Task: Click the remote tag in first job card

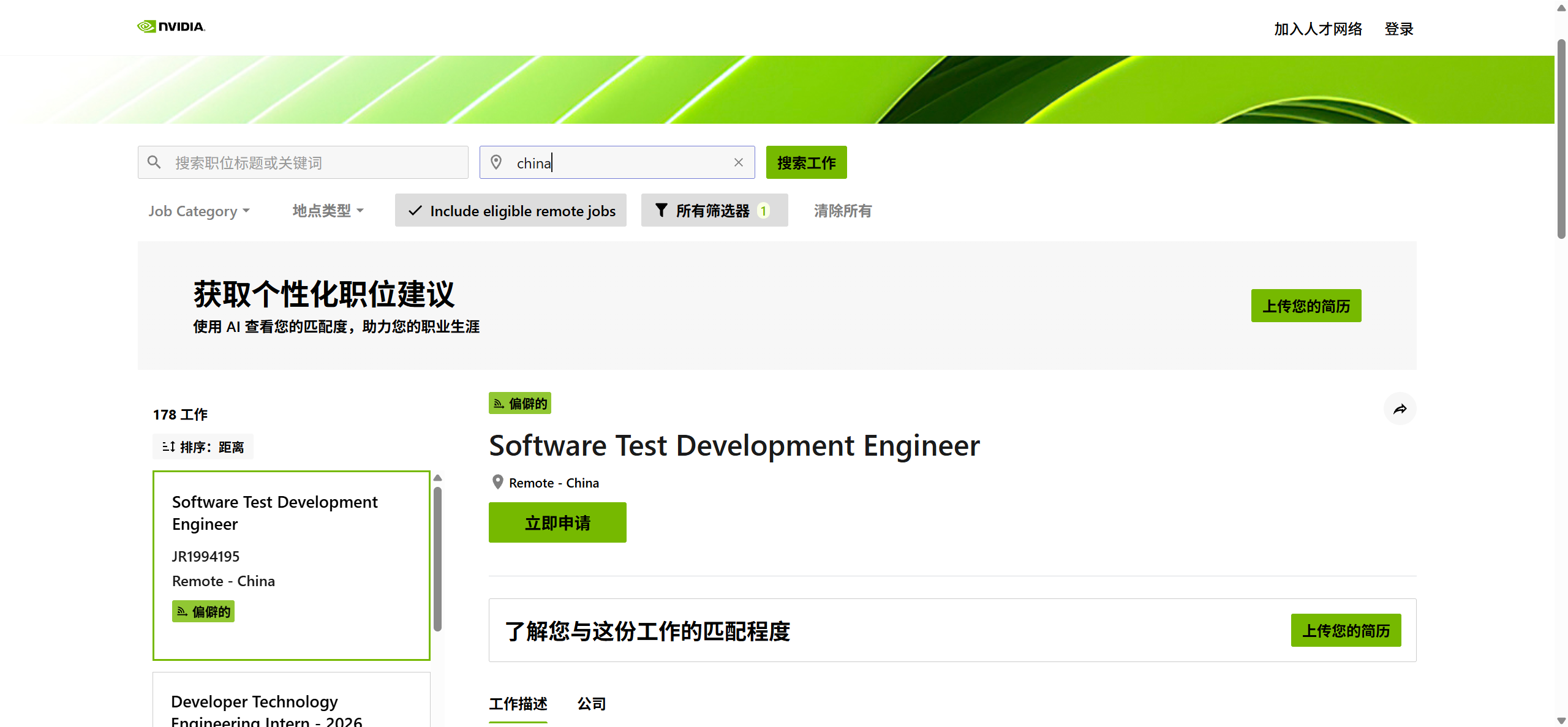Action: coord(203,612)
